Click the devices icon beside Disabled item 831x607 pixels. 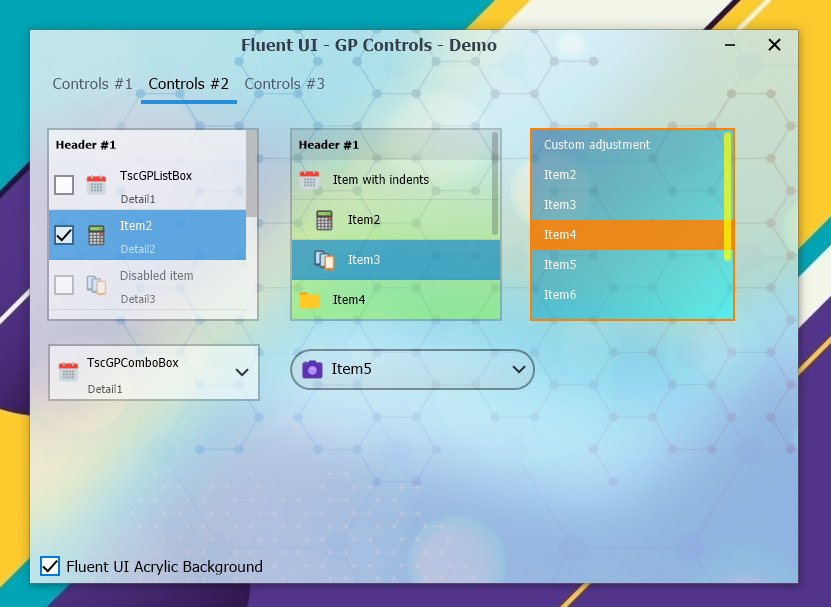(96, 285)
